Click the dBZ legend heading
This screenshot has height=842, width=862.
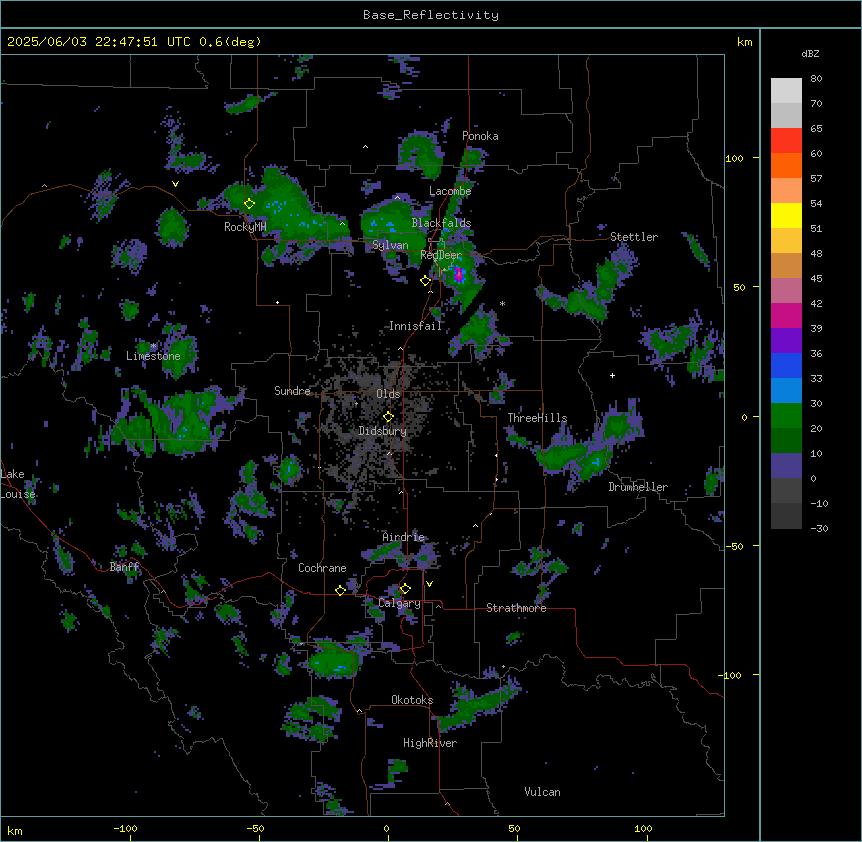pos(810,53)
